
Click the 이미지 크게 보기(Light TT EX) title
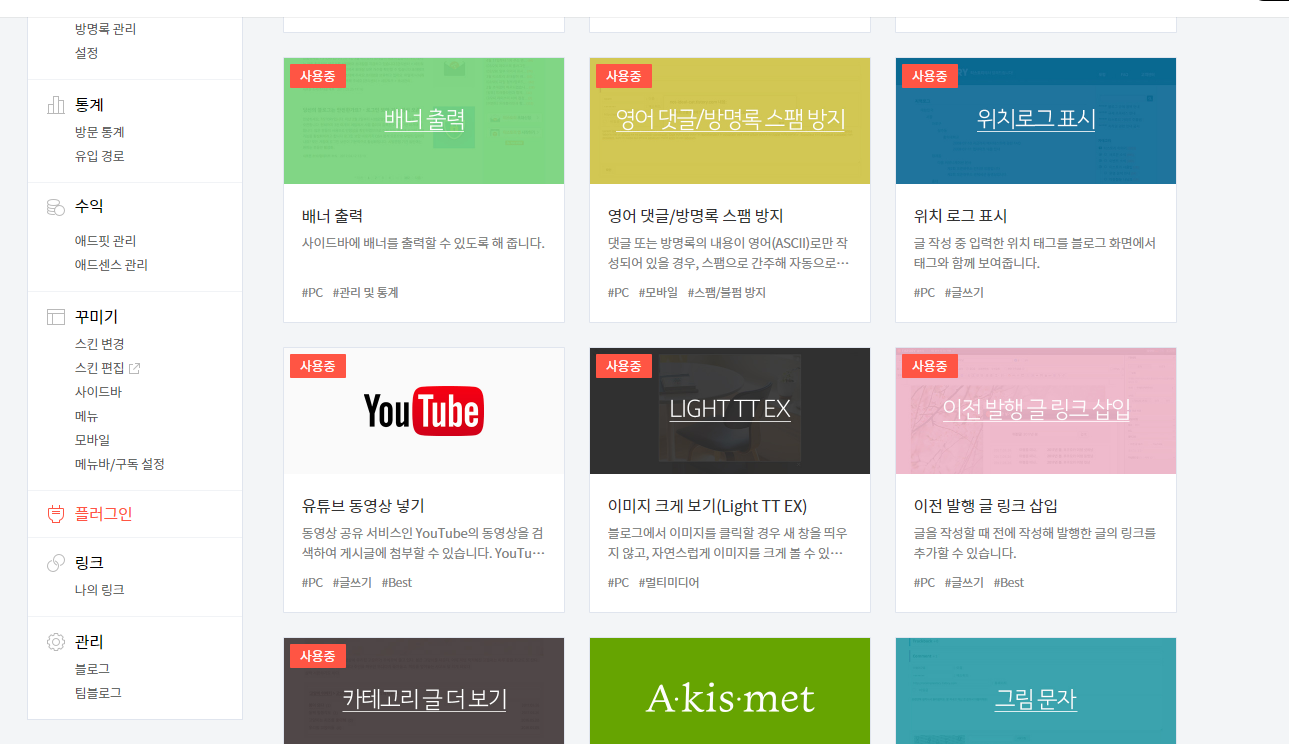click(707, 506)
